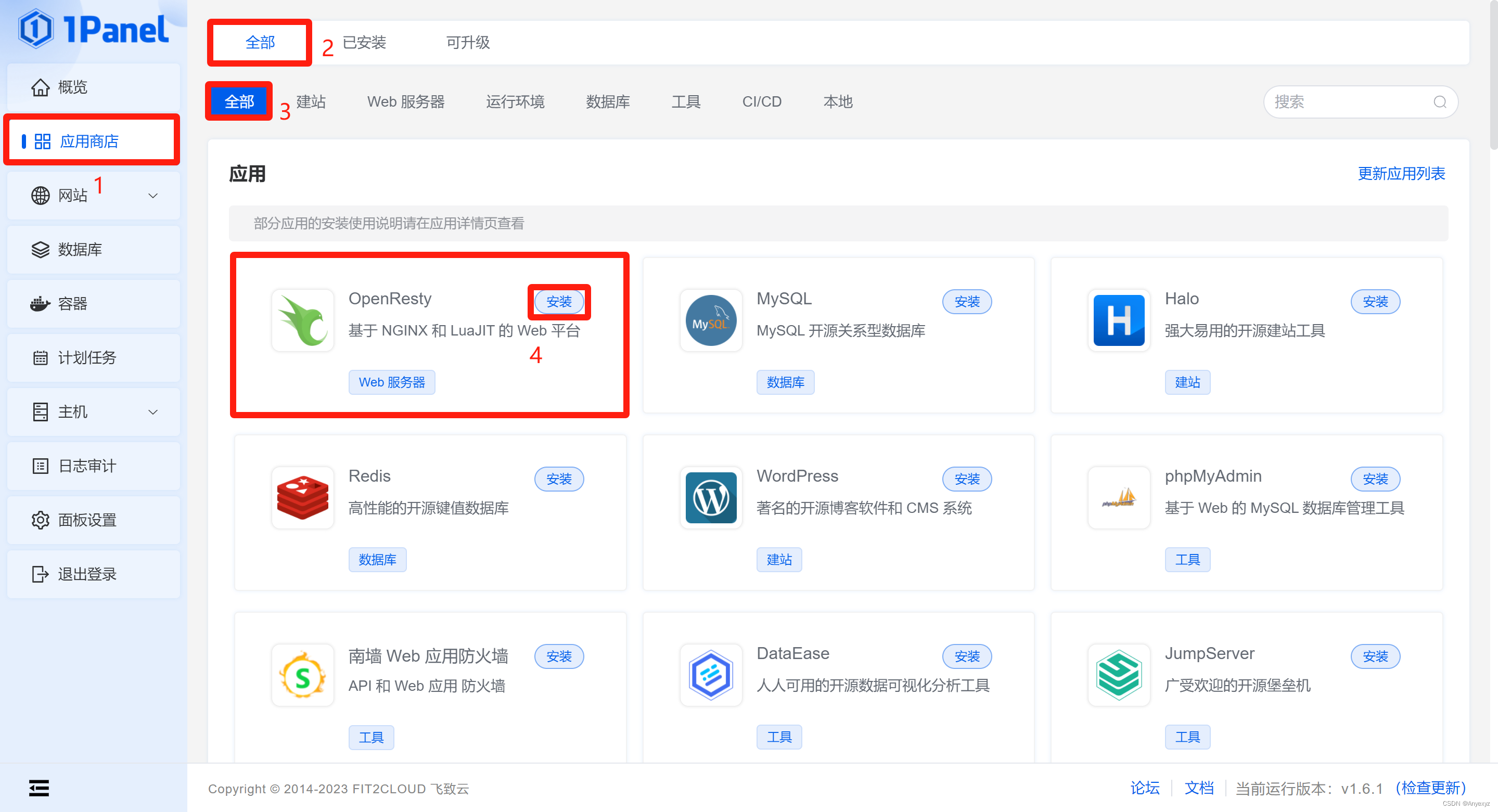
Task: Click the MySQL app icon
Action: click(711, 320)
